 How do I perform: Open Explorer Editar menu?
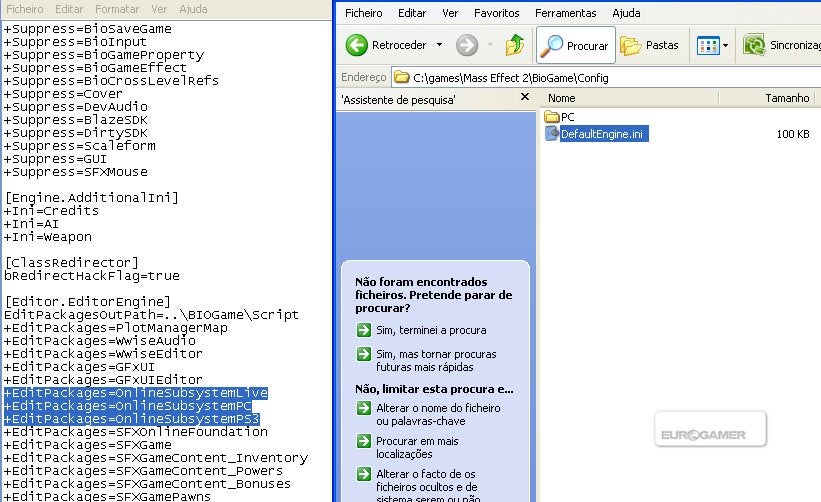coord(412,13)
